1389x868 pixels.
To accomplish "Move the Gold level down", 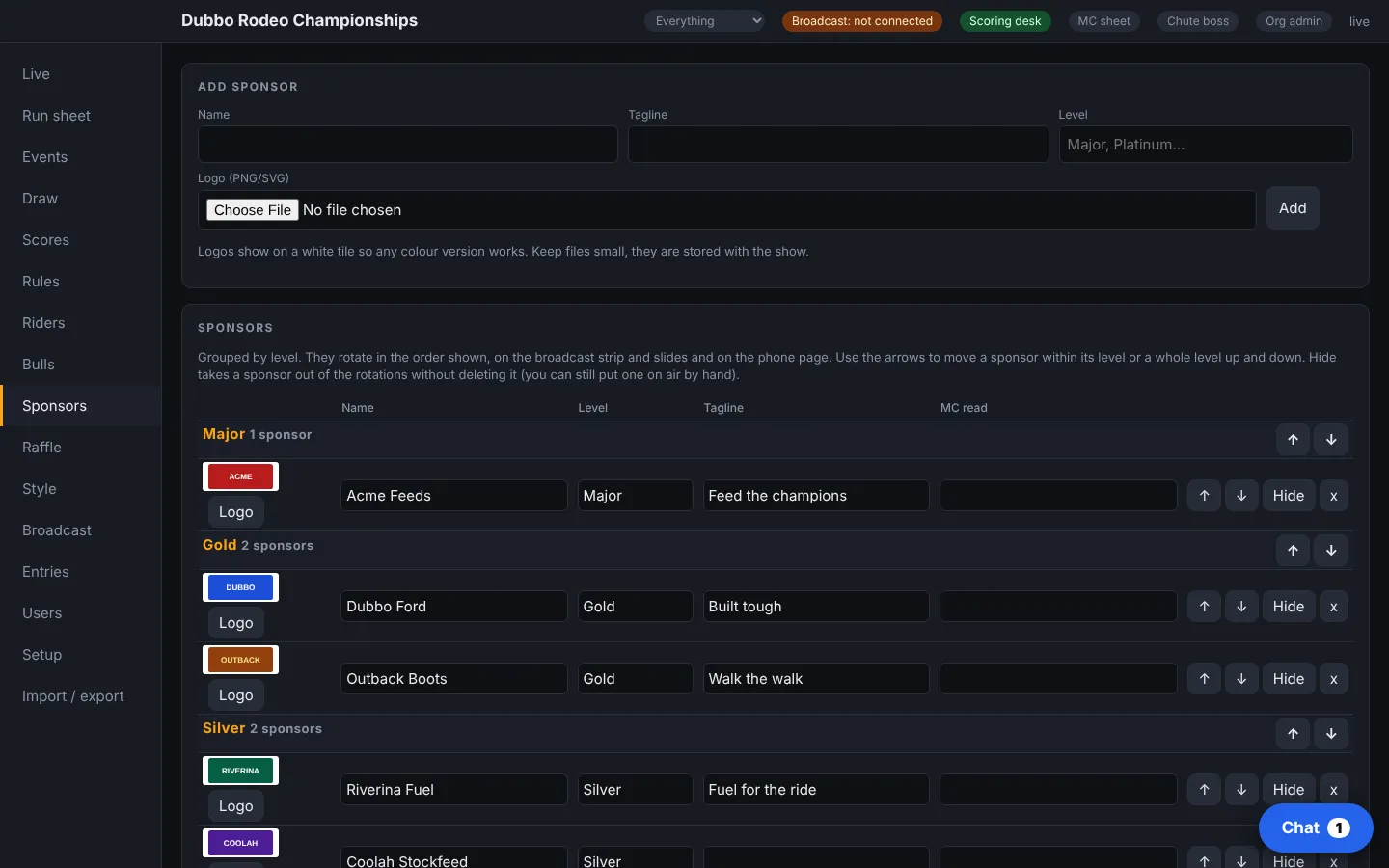I will point(1331,551).
